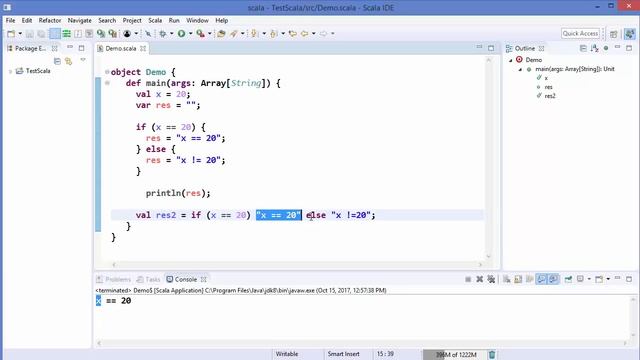The width and height of the screenshot is (640, 360).
Task: Click the Forward navigation arrow
Action: coord(323,34)
